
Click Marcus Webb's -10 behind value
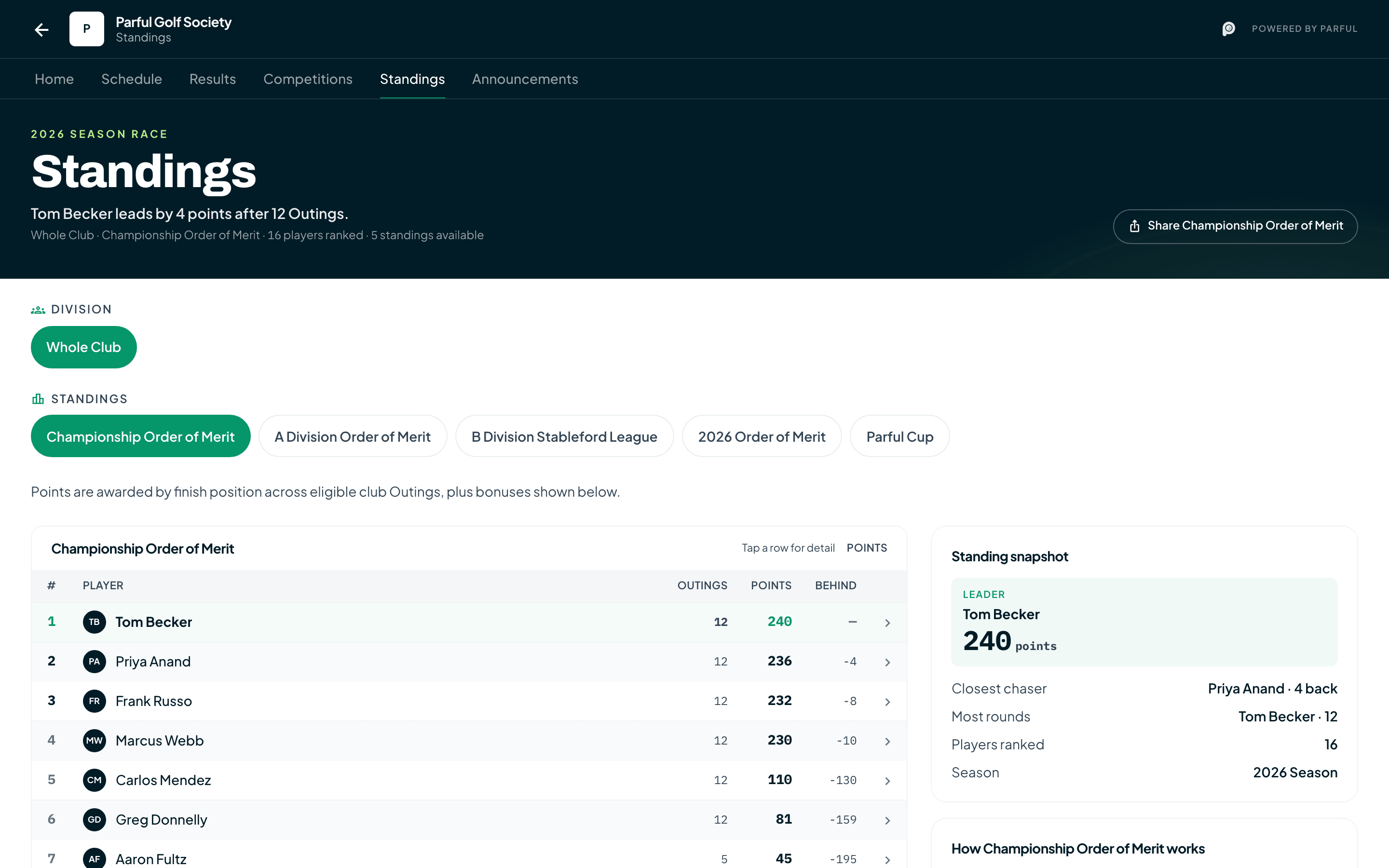846,741
